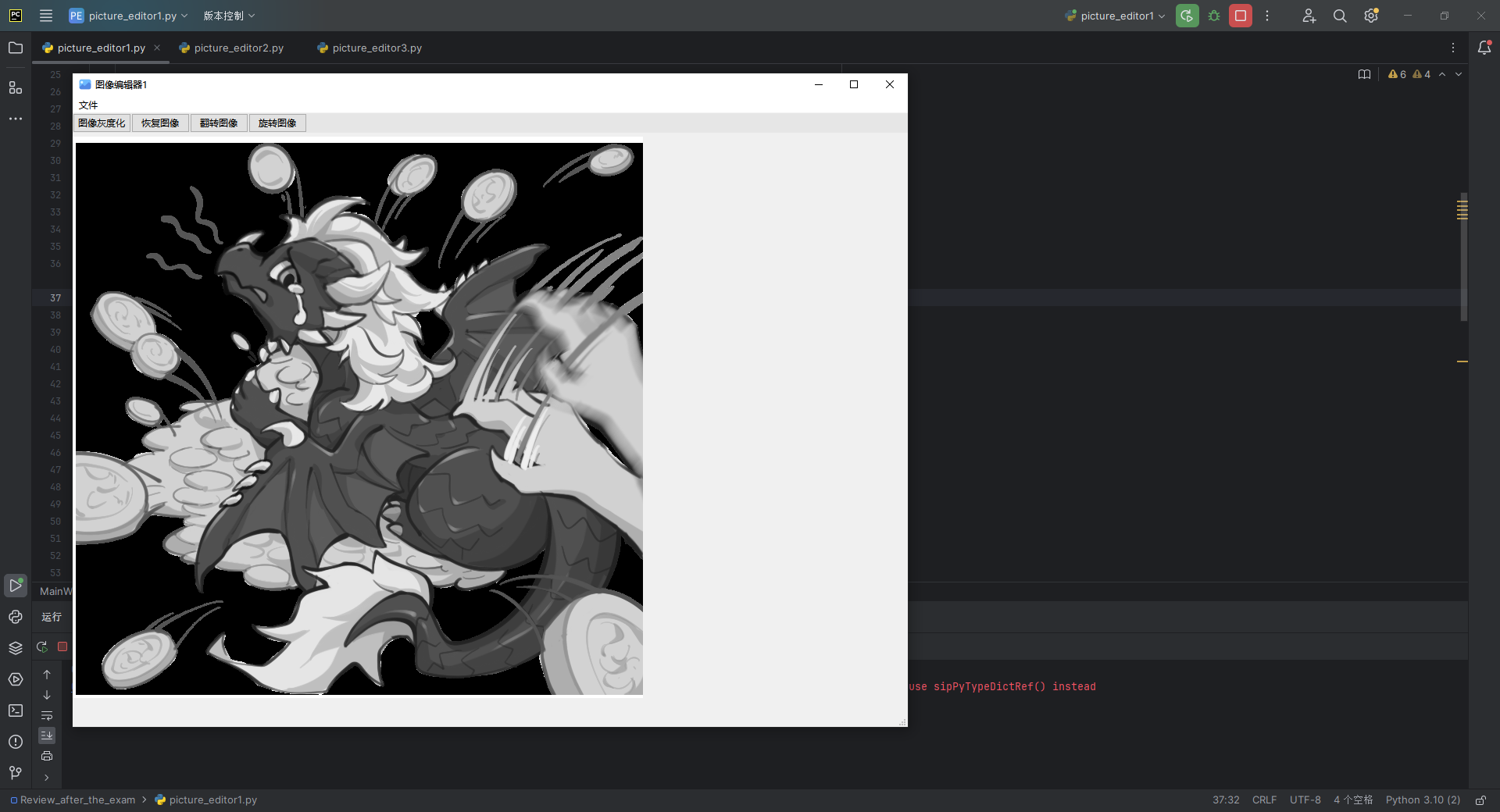This screenshot has height=812, width=1500.
Task: Click the editor vertical scrollbar
Action: pyautogui.click(x=1464, y=256)
